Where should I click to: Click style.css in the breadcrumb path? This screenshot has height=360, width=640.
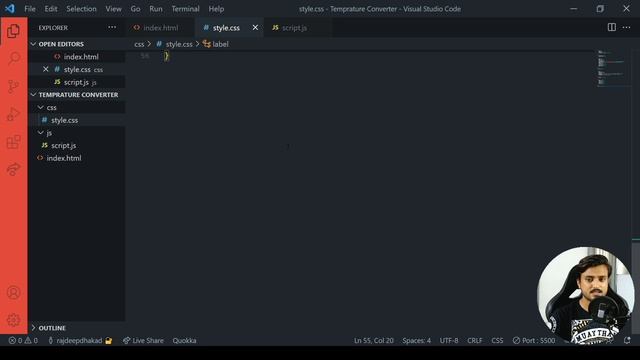(x=174, y=44)
